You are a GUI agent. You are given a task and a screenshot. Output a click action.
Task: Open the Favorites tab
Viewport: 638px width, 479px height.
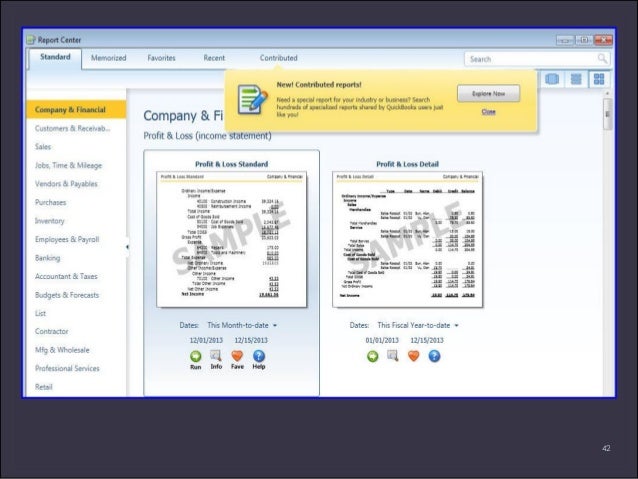tap(162, 58)
